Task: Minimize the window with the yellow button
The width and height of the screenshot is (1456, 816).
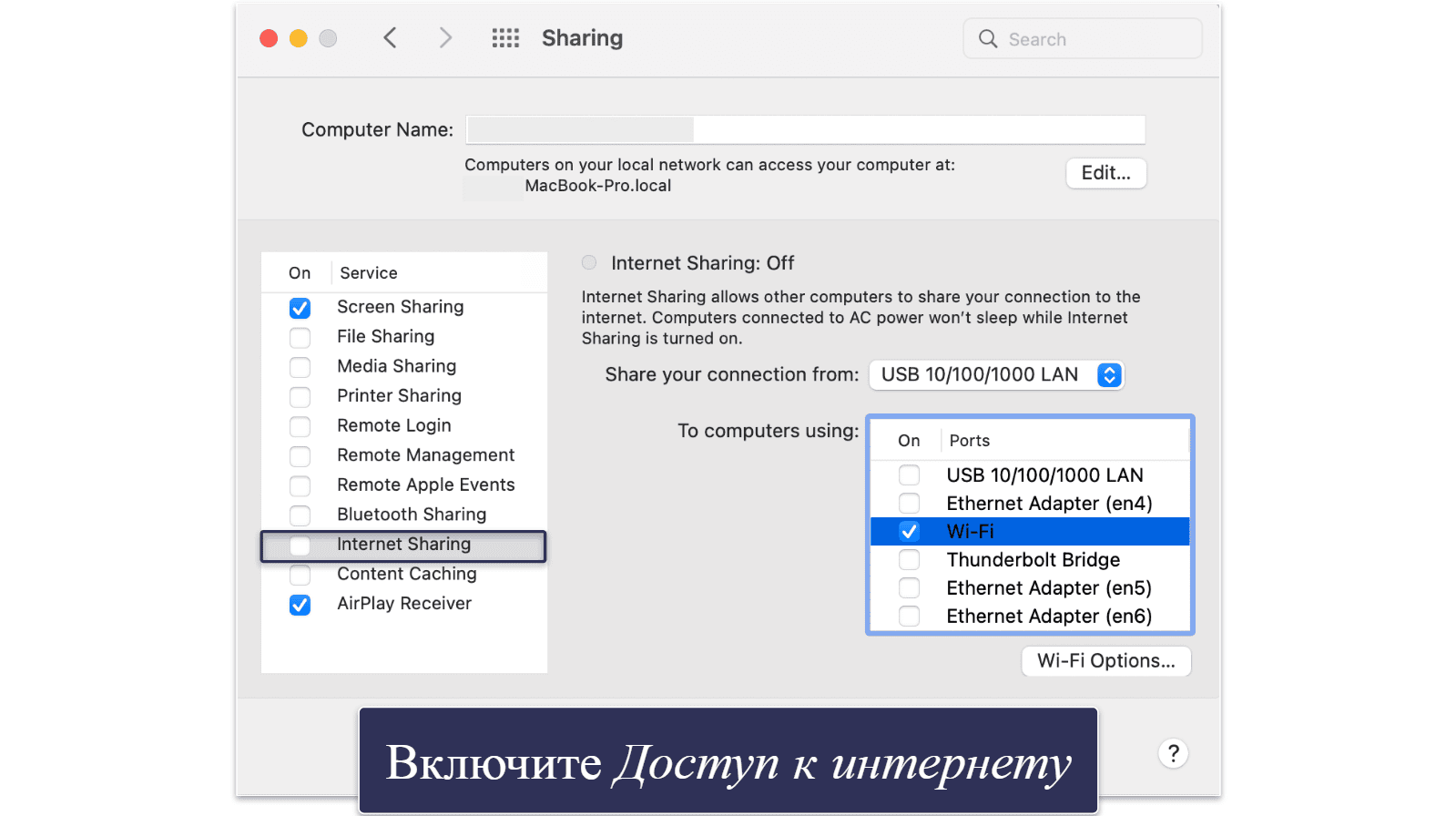Action: click(299, 38)
